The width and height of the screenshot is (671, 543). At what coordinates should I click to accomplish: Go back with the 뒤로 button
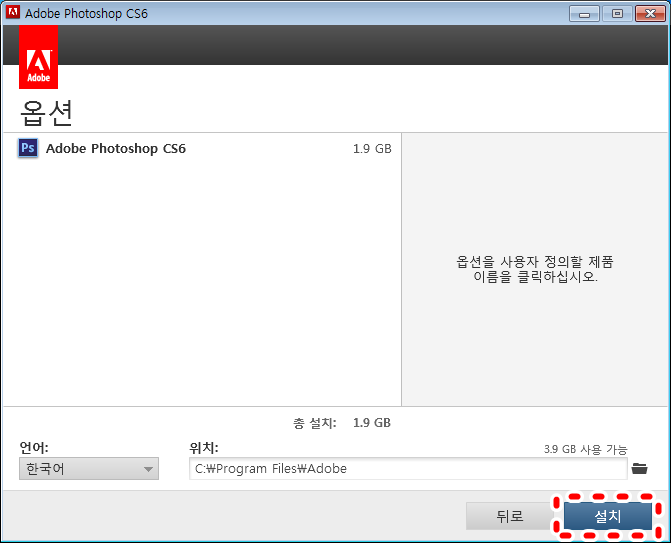click(x=509, y=516)
